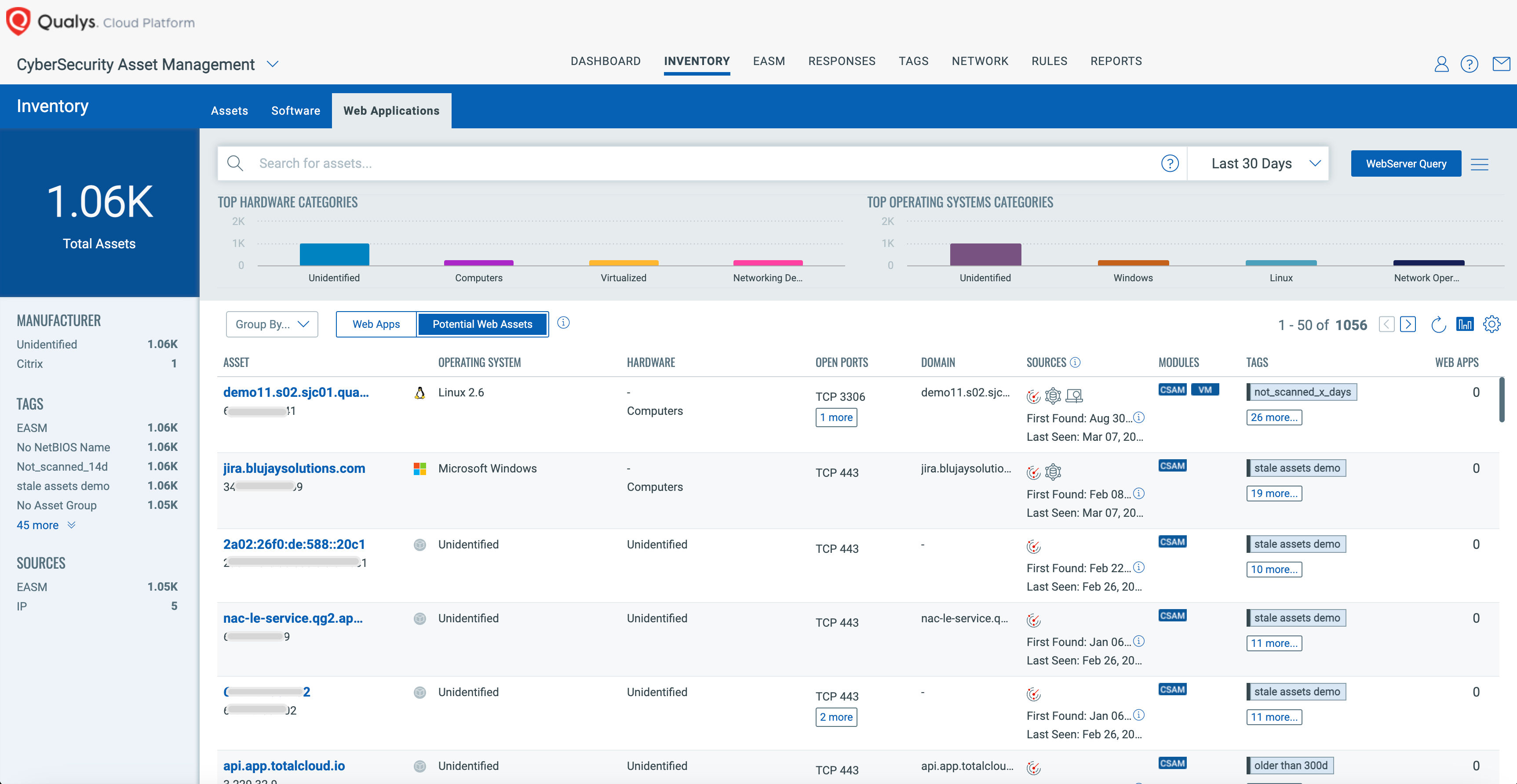Click the info icon next to Sources
This screenshot has height=784, width=1517.
coord(1076,363)
